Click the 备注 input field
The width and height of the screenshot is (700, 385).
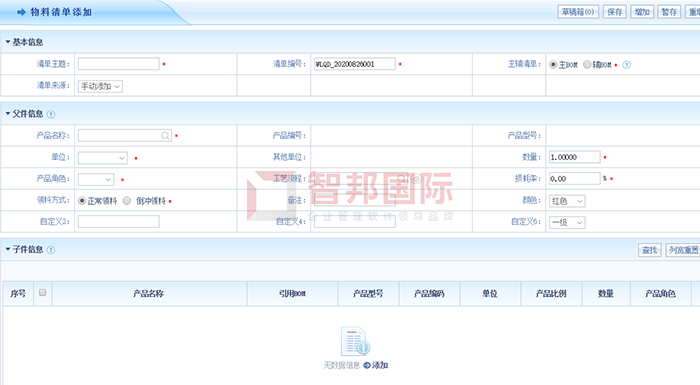(x=354, y=200)
